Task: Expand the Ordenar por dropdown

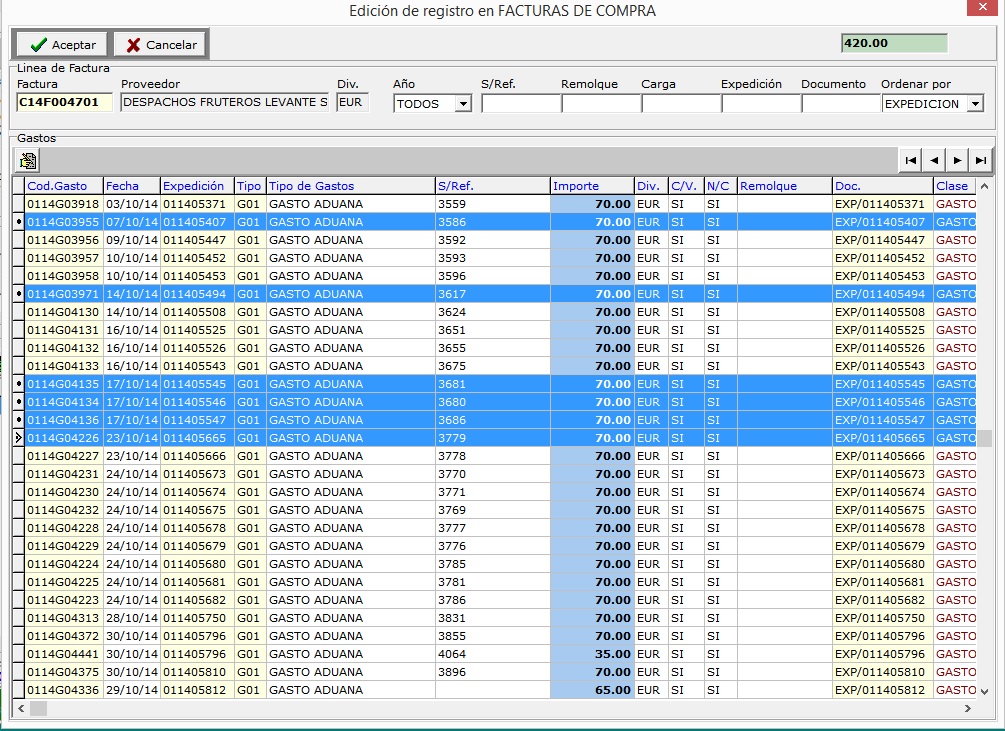Action: coord(974,104)
